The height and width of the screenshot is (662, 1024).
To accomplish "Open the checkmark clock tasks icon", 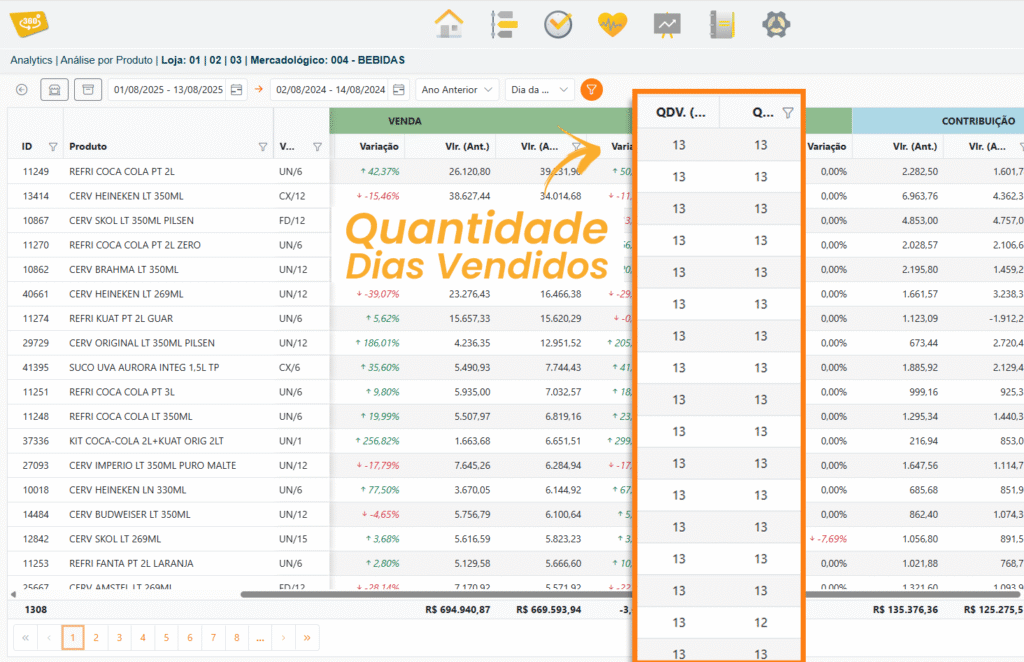I will click(x=558, y=25).
